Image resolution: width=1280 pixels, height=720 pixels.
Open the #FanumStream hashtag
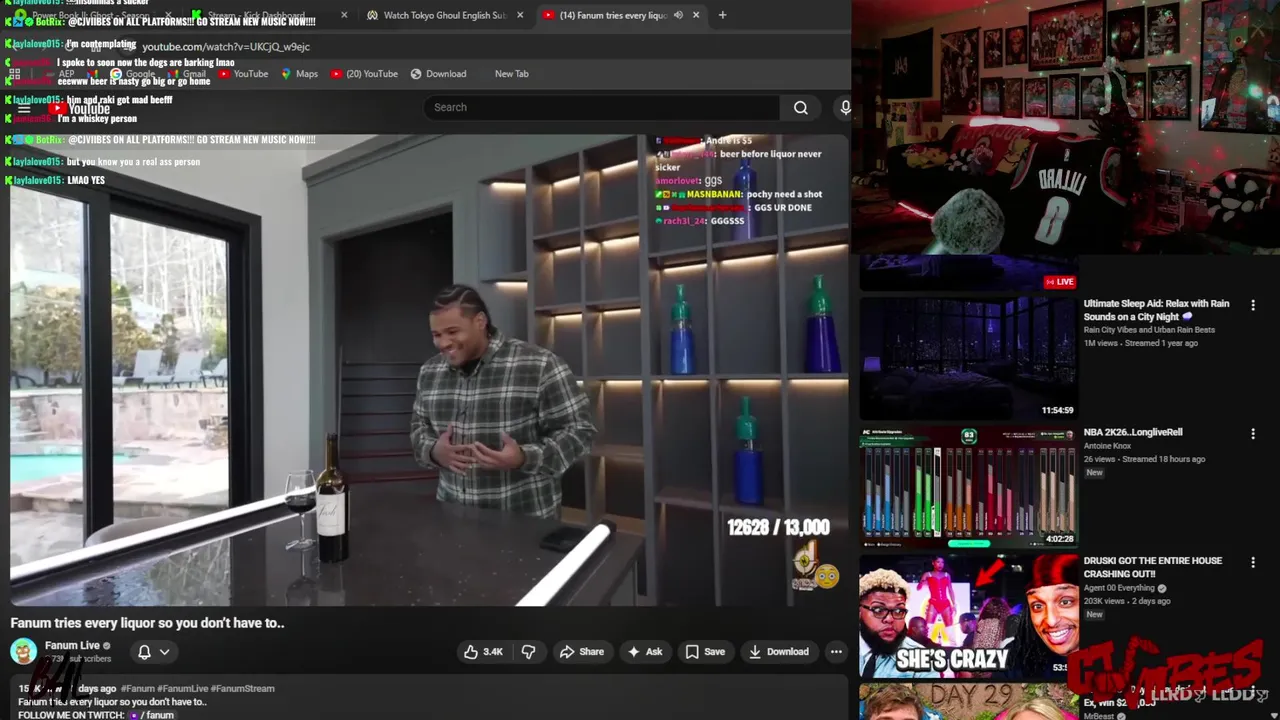point(242,688)
